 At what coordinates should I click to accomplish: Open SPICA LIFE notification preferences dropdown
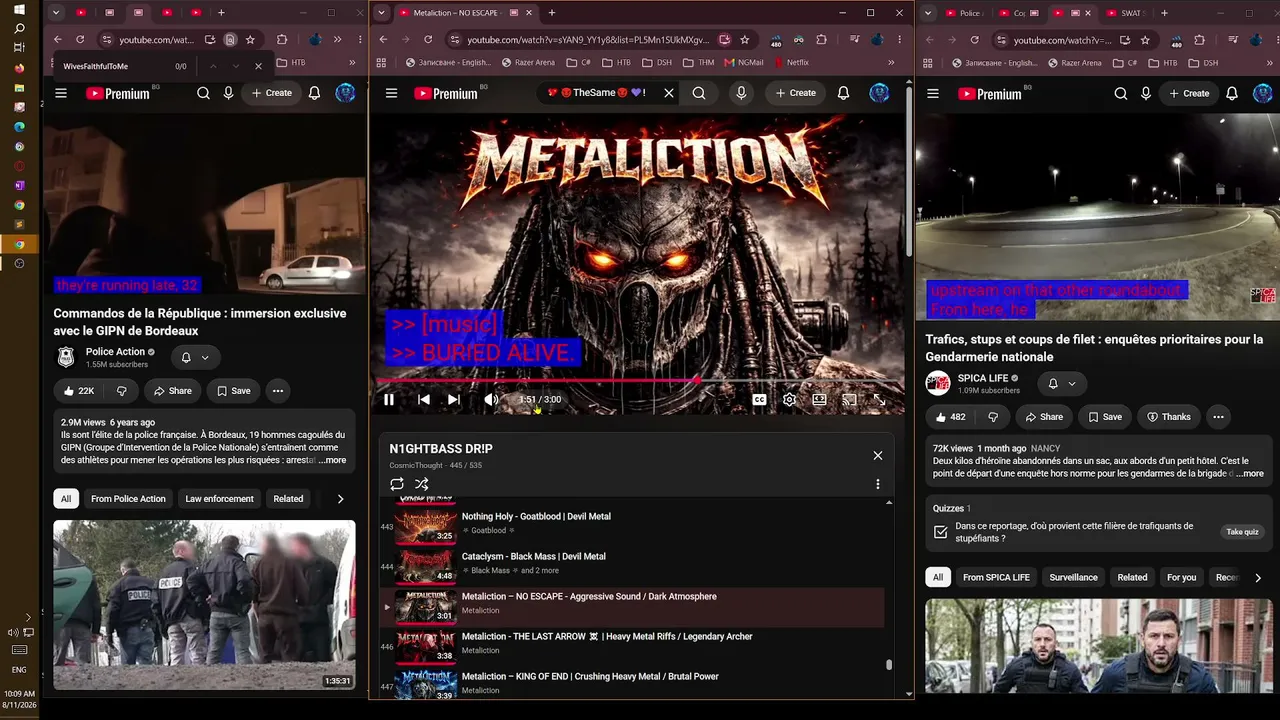click(1061, 383)
